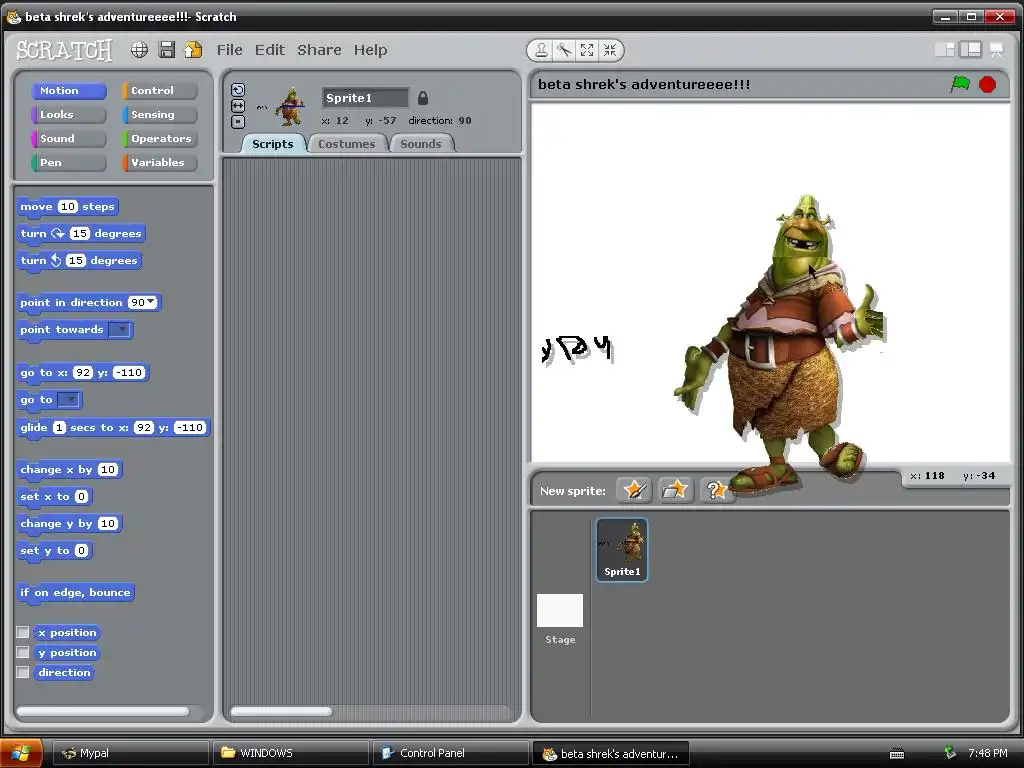Switch to Mypal taskbar window
1024x768 pixels.
tap(130, 753)
